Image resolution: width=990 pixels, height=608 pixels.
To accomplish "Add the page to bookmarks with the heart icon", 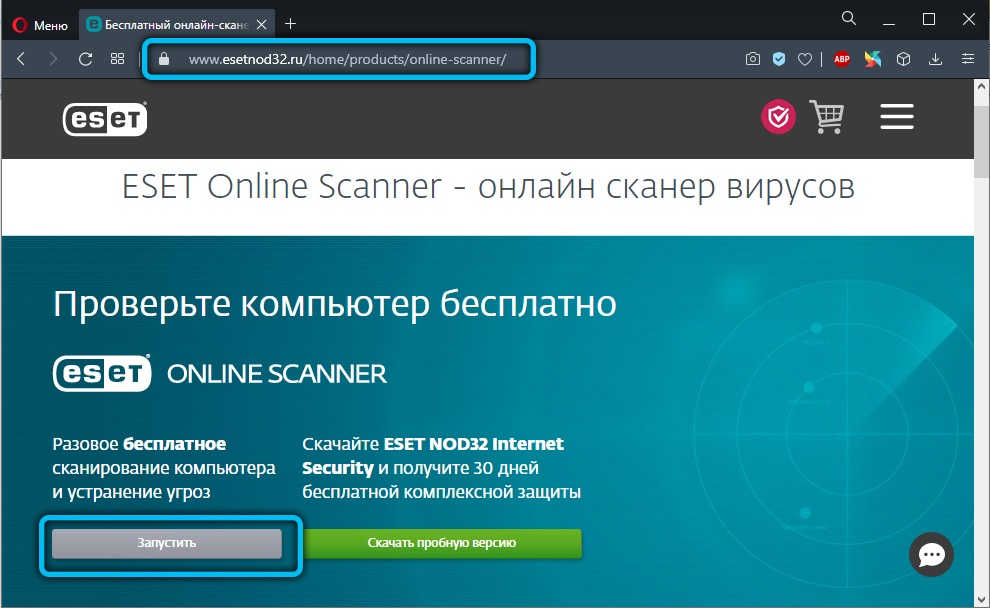I will (x=804, y=60).
